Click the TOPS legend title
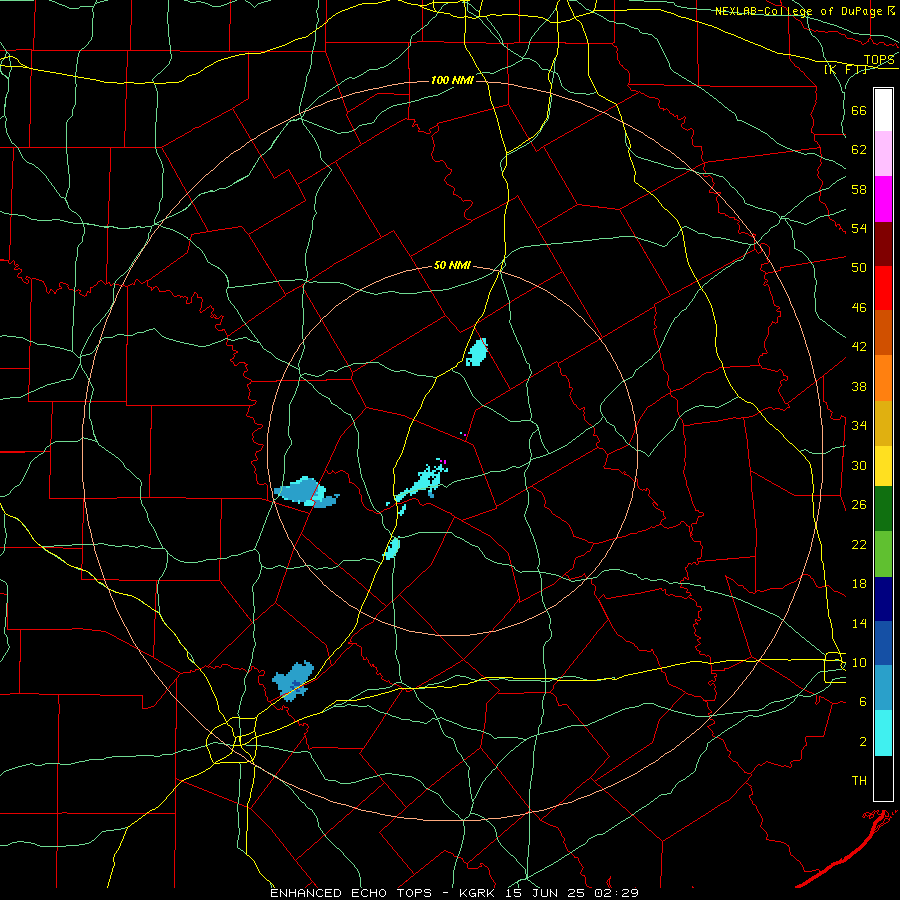 pyautogui.click(x=879, y=60)
